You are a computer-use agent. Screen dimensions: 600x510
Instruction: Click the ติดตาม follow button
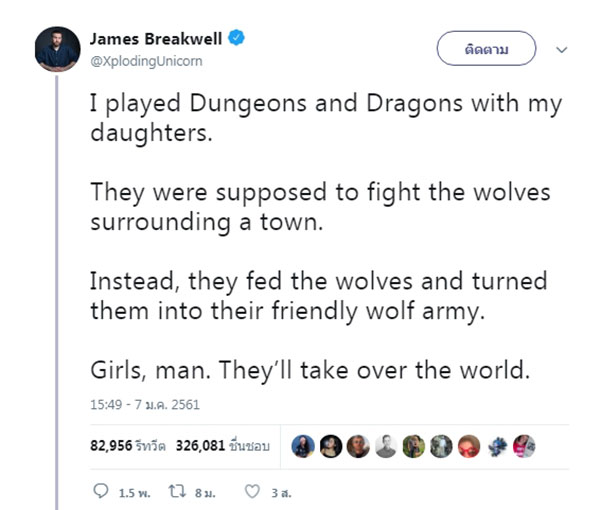pyautogui.click(x=486, y=49)
